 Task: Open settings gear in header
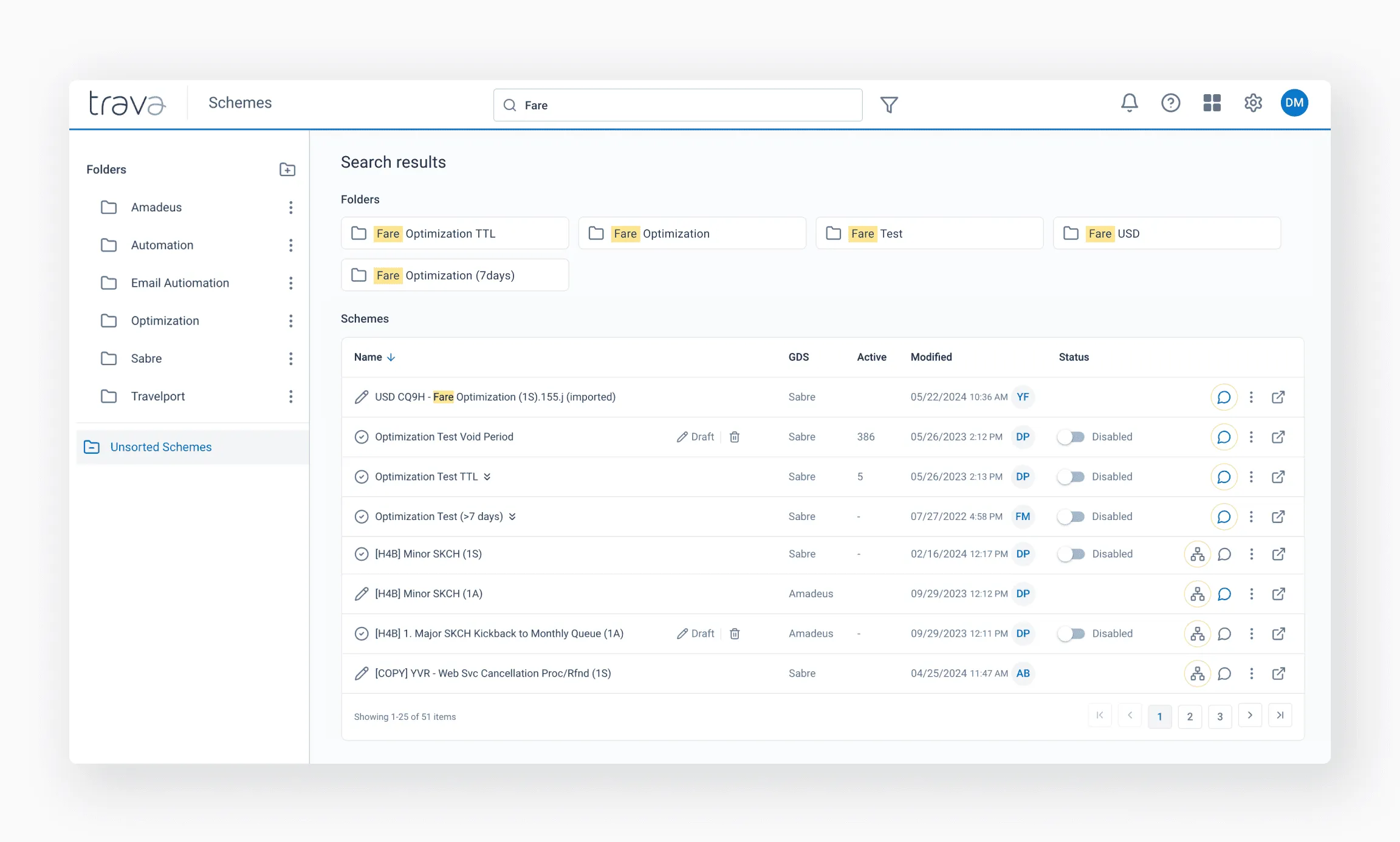pos(1253,103)
